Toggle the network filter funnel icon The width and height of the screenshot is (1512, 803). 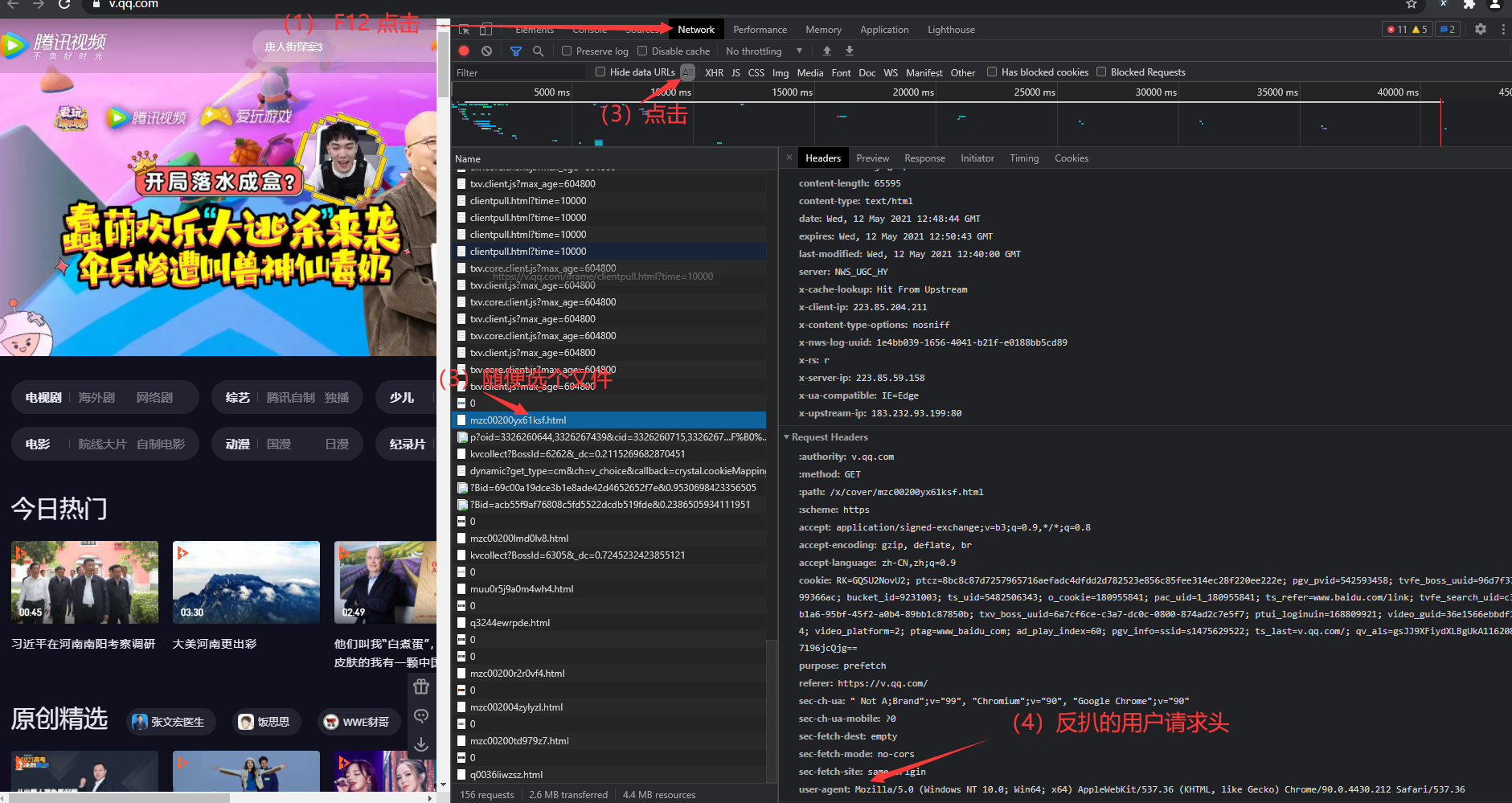click(x=516, y=51)
